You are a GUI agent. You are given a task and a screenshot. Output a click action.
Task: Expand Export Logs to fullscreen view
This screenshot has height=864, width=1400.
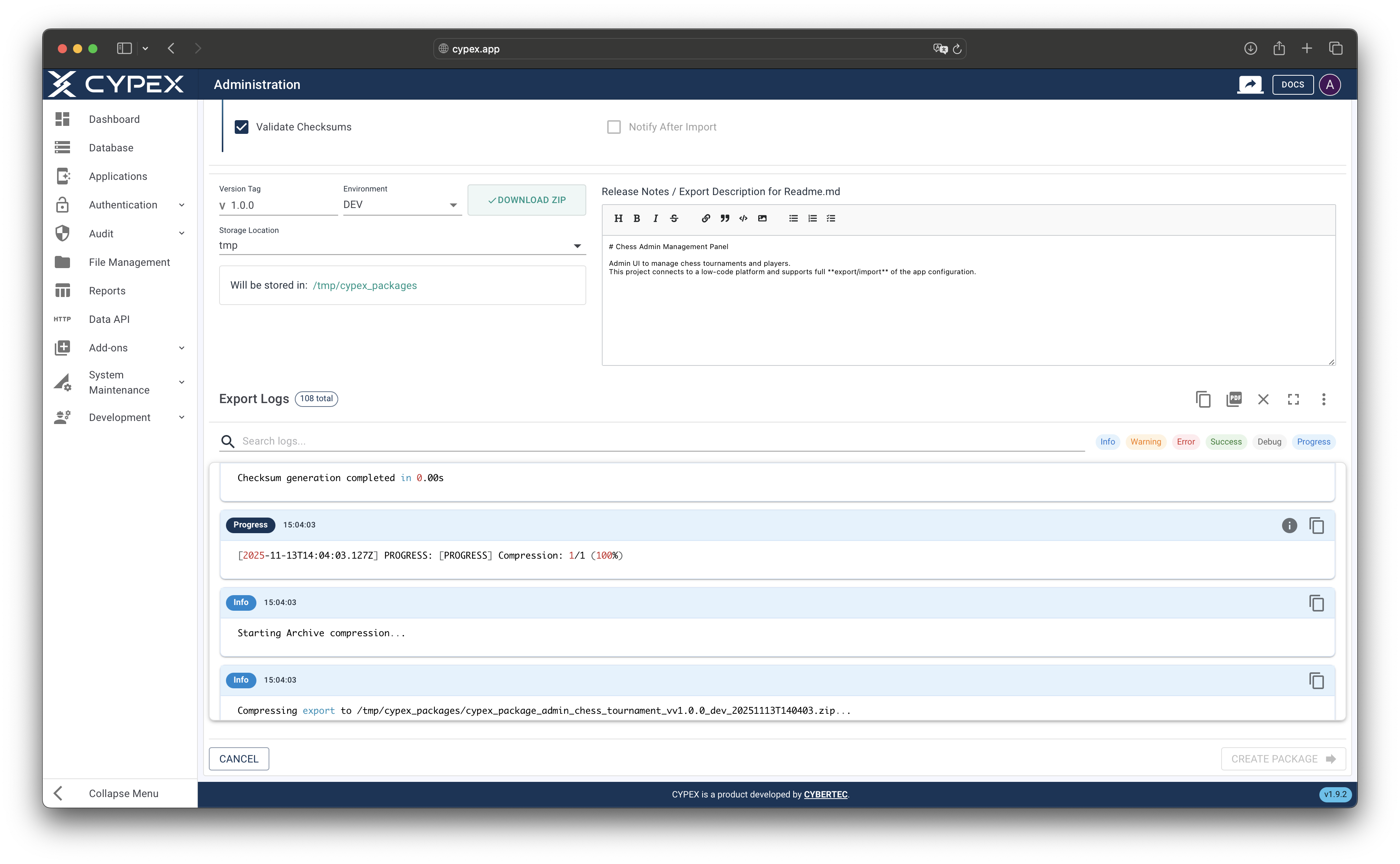(x=1293, y=399)
